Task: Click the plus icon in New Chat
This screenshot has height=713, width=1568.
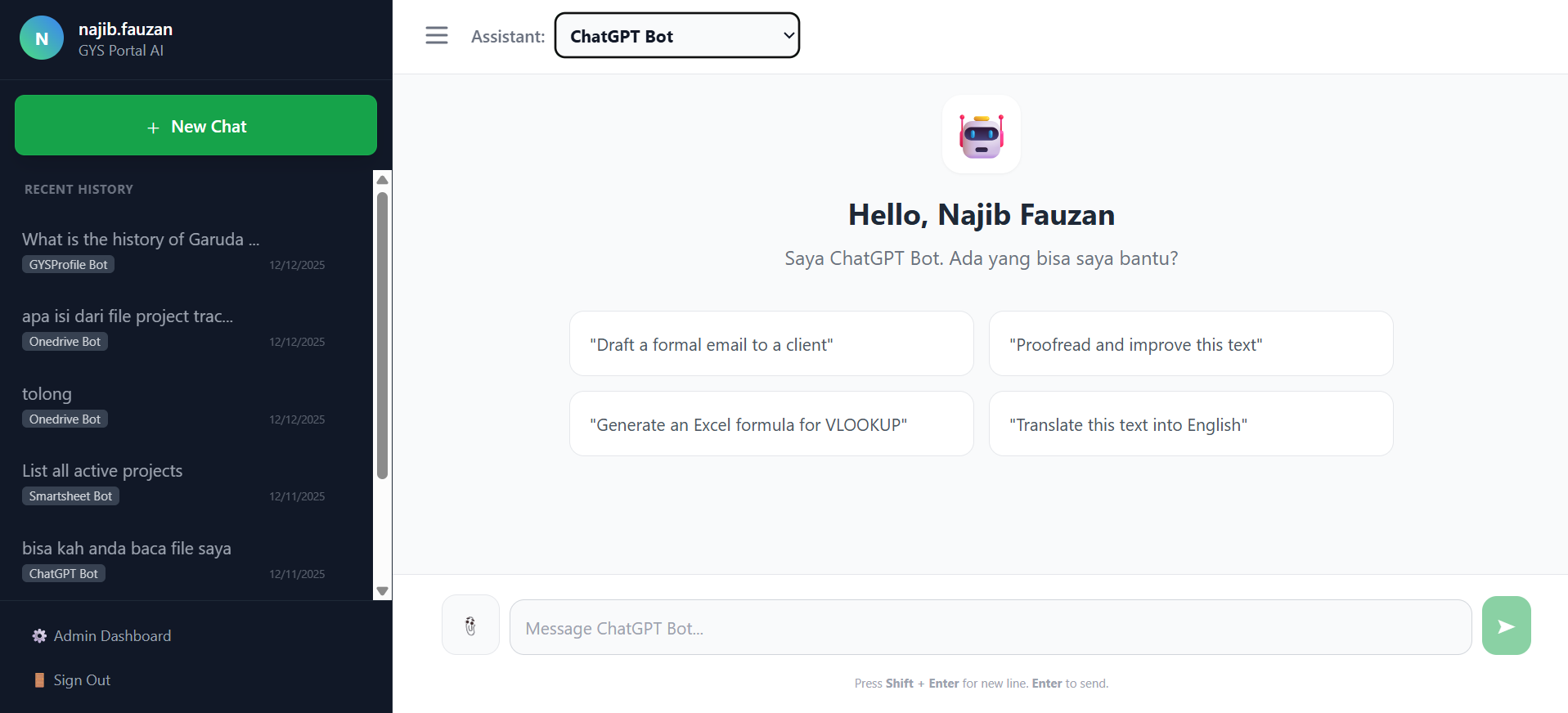Action: pyautogui.click(x=153, y=128)
